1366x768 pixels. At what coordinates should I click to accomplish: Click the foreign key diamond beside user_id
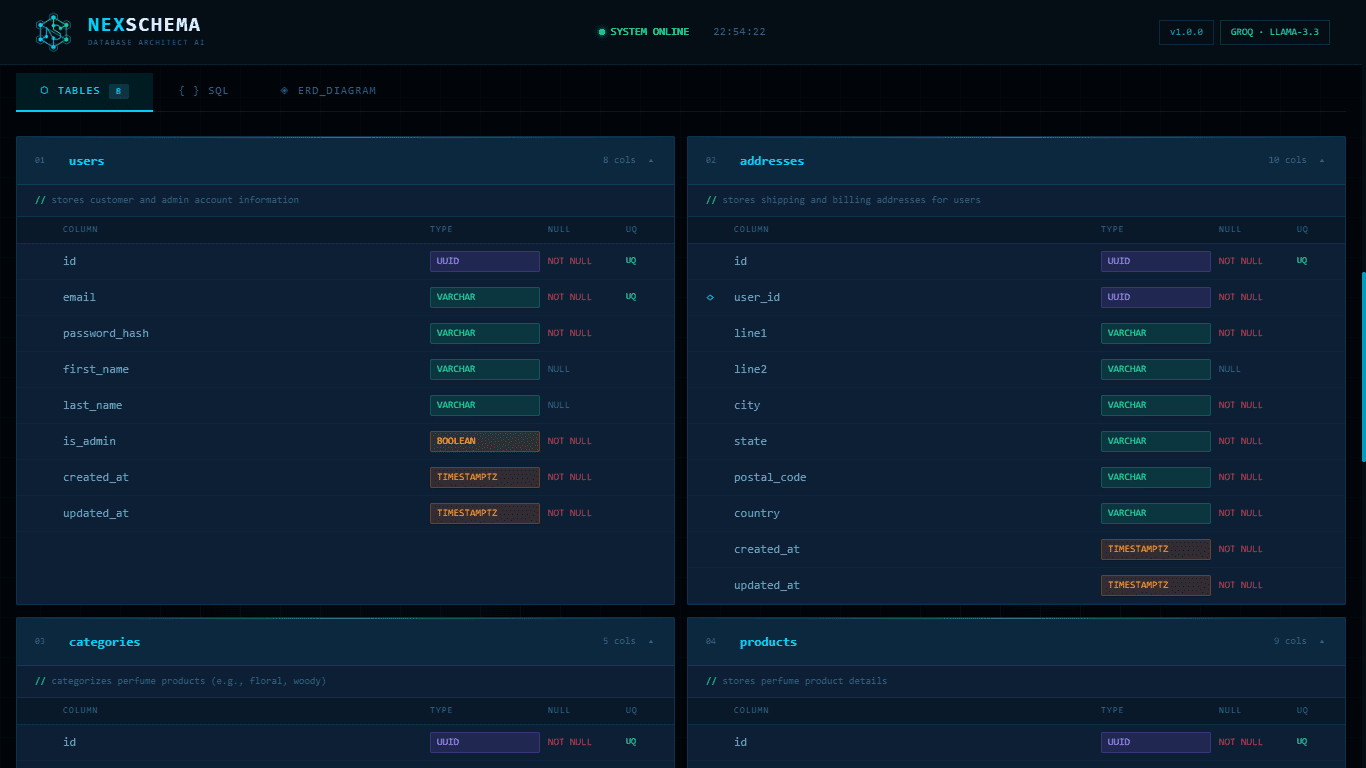tap(711, 297)
